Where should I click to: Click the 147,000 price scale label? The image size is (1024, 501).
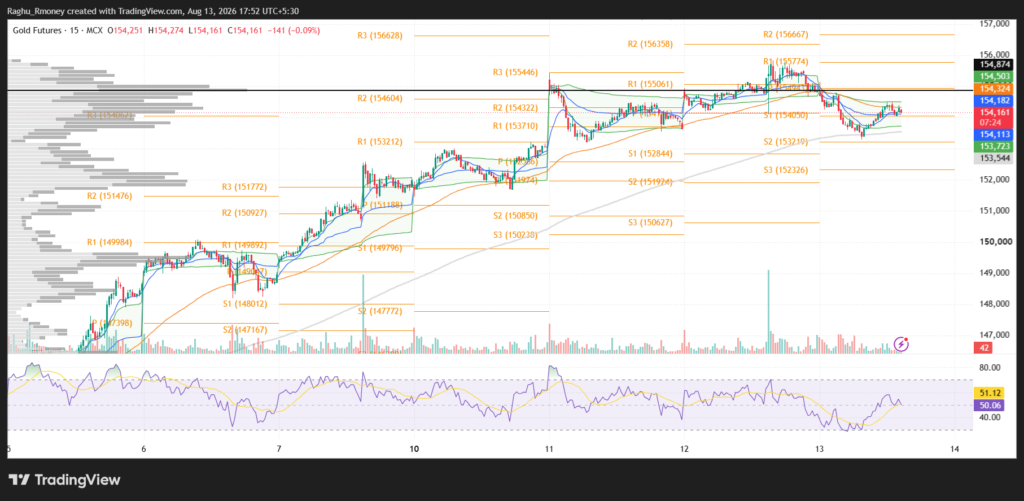pyautogui.click(x=995, y=333)
